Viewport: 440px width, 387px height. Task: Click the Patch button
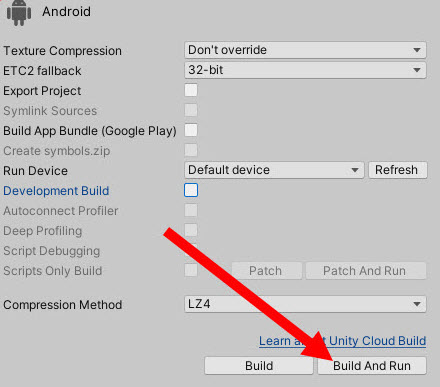(267, 271)
